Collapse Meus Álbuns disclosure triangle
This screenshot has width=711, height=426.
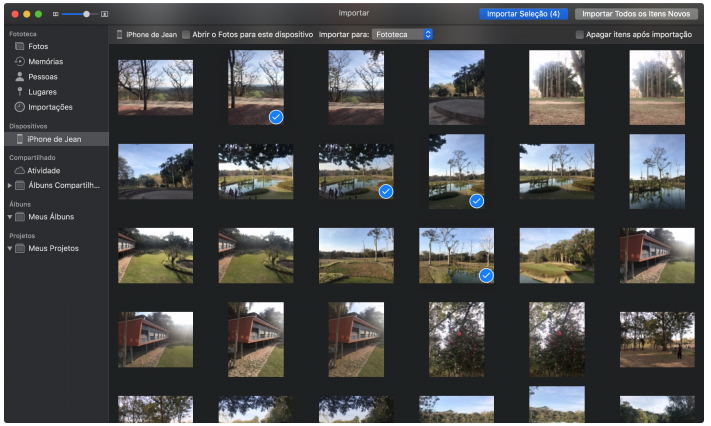10,217
